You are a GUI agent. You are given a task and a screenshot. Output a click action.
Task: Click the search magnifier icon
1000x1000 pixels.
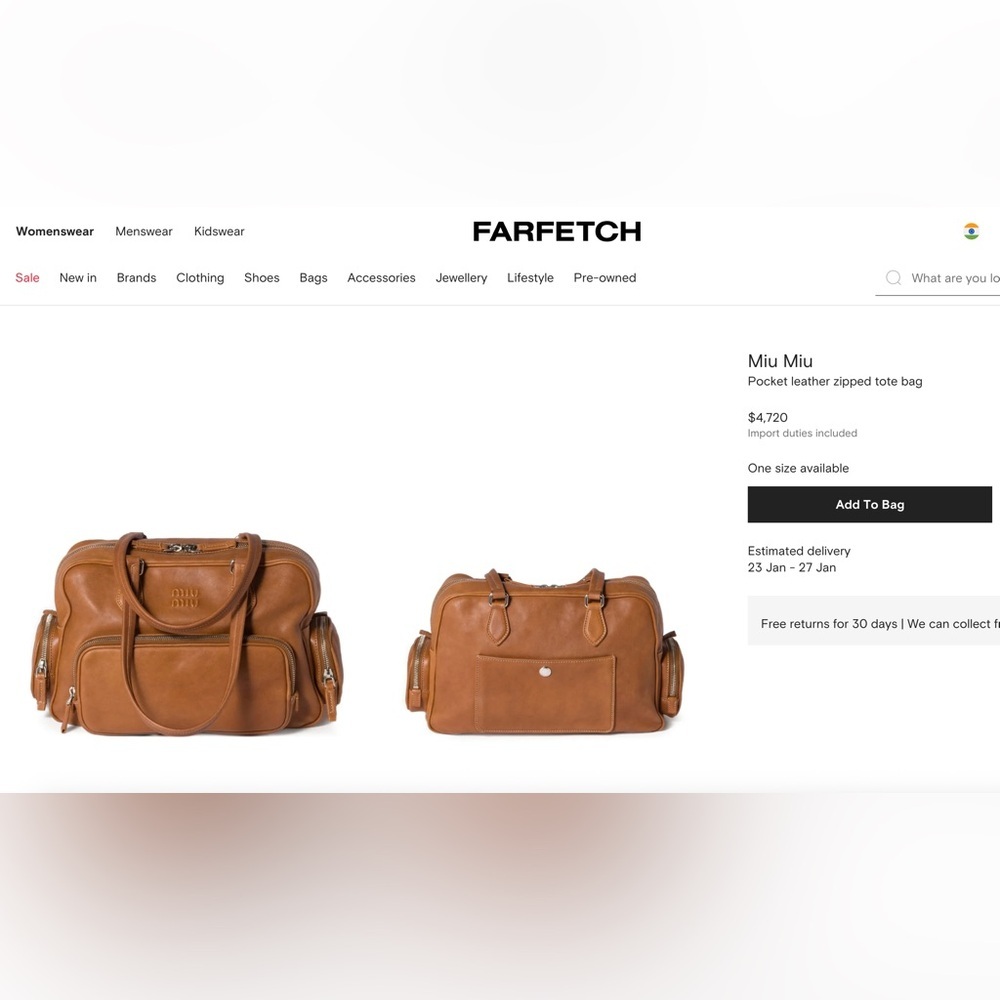893,277
